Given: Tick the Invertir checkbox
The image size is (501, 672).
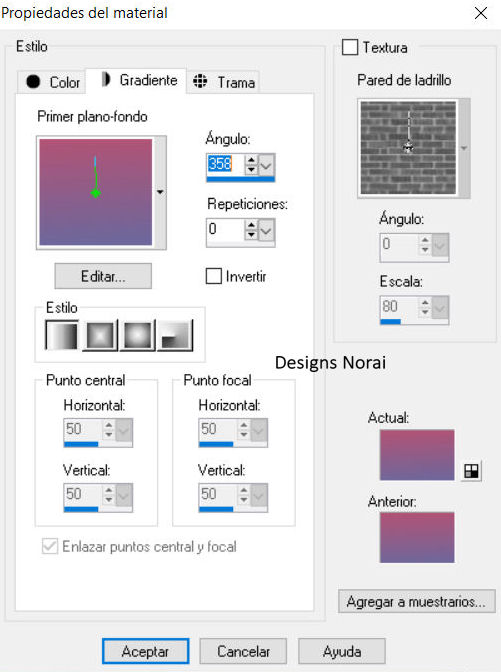Looking at the screenshot, I should pos(213,276).
